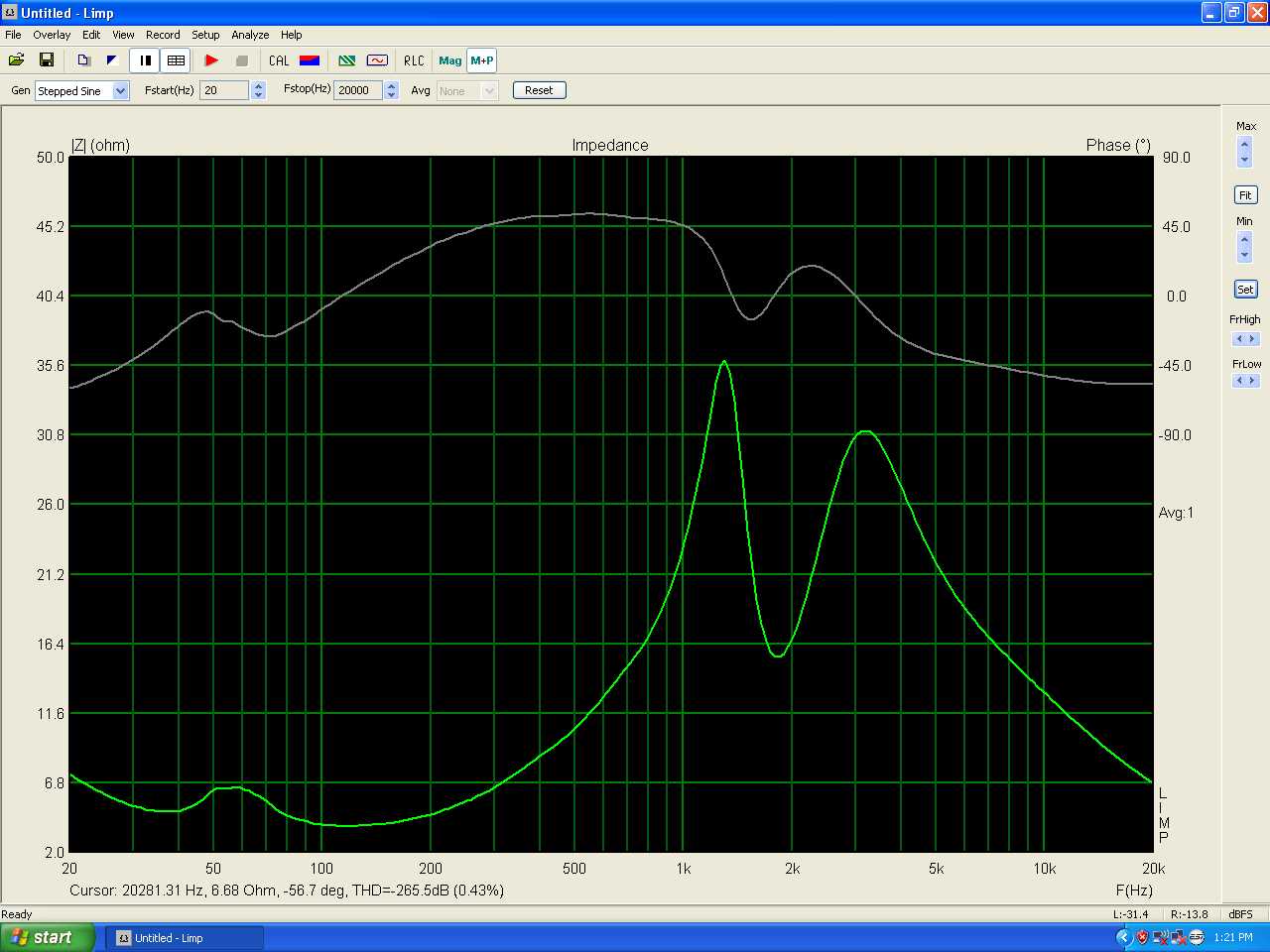Viewport: 1270px width, 952px height.
Task: Click the Fstart(Hz) spinner arrows
Action: click(x=259, y=90)
